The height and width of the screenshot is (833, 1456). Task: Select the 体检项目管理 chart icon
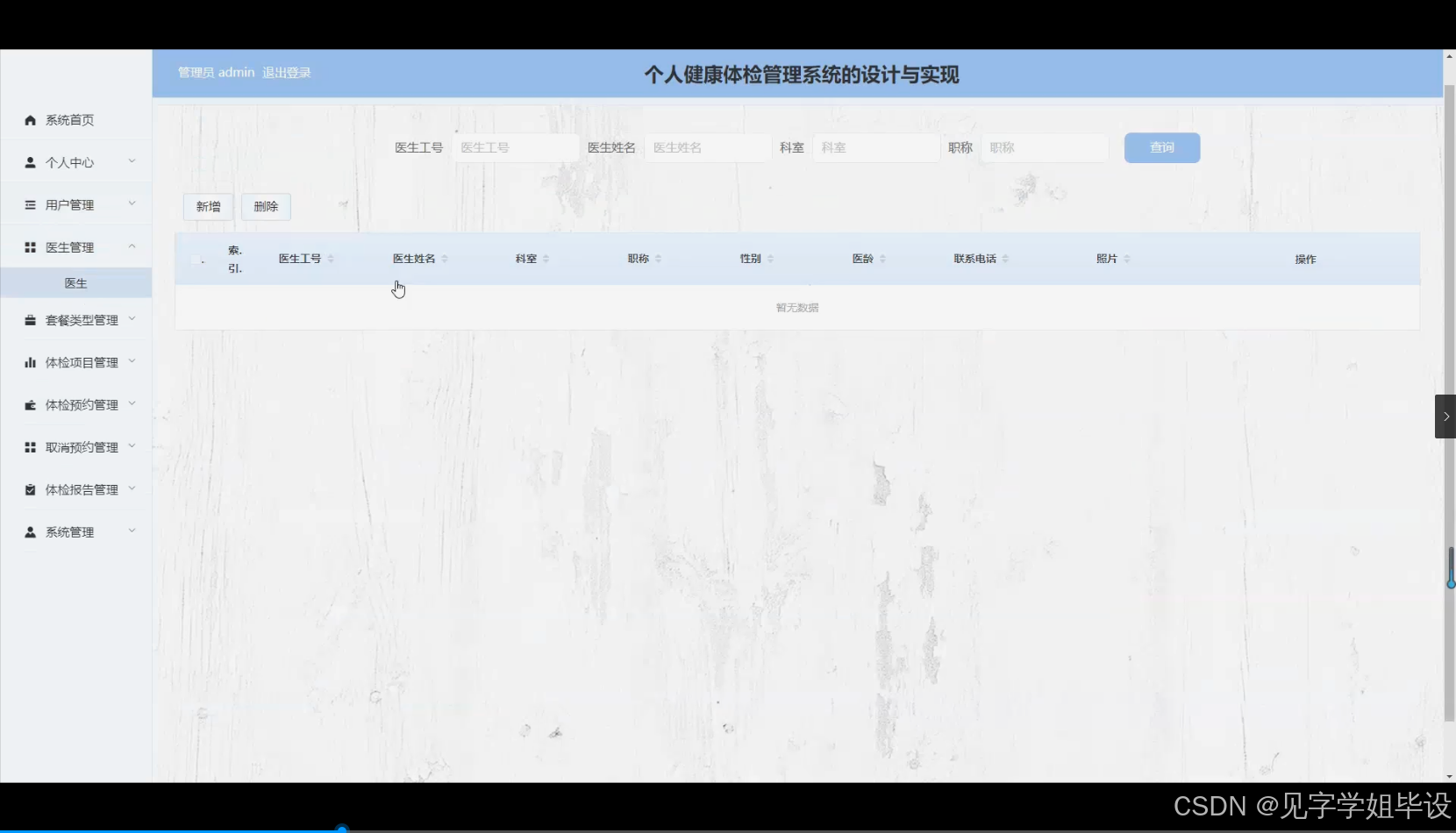click(x=29, y=361)
